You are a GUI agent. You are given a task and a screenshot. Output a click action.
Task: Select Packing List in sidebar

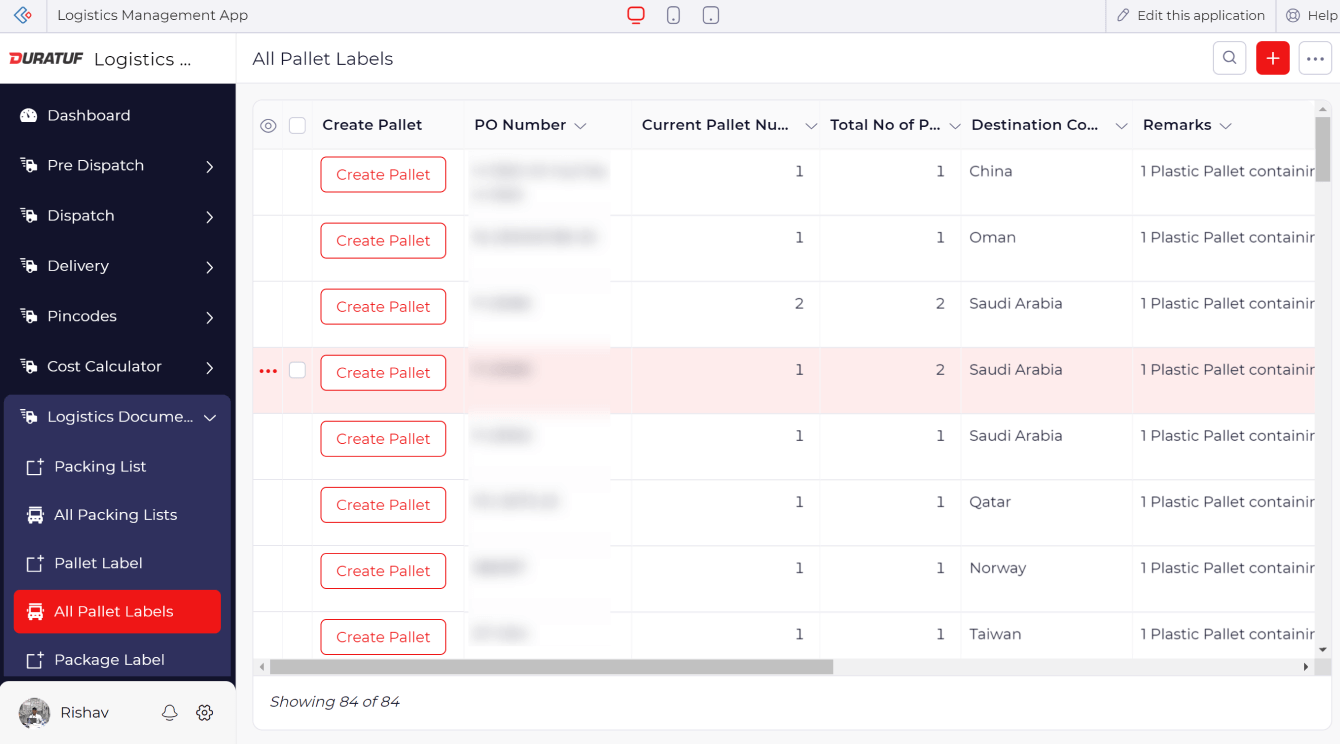coord(100,466)
